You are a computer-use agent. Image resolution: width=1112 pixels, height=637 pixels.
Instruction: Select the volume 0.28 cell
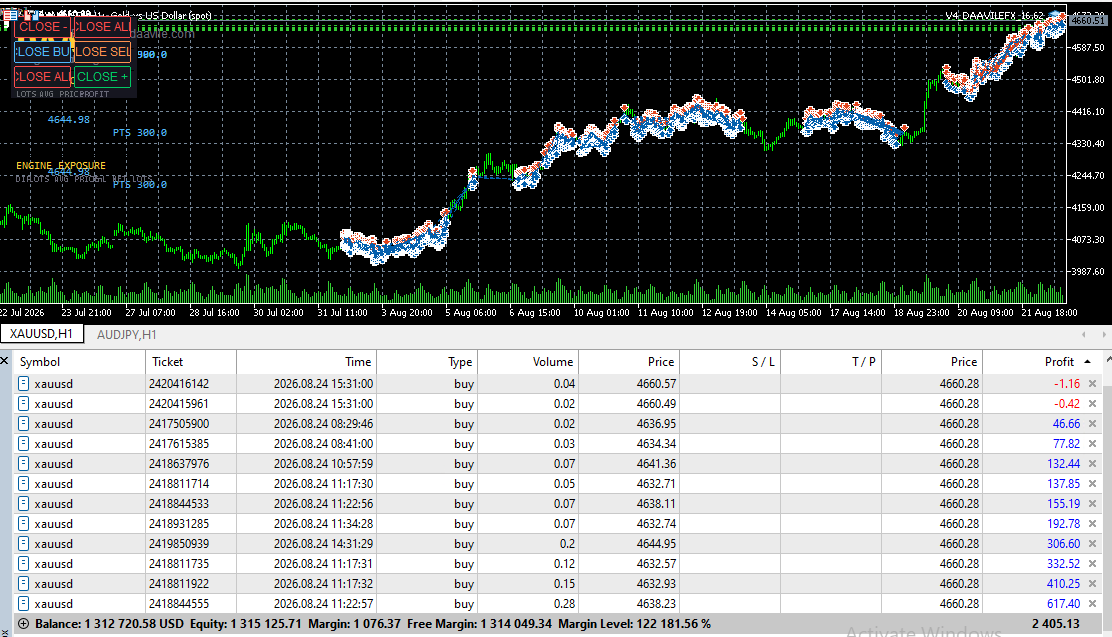[528, 604]
